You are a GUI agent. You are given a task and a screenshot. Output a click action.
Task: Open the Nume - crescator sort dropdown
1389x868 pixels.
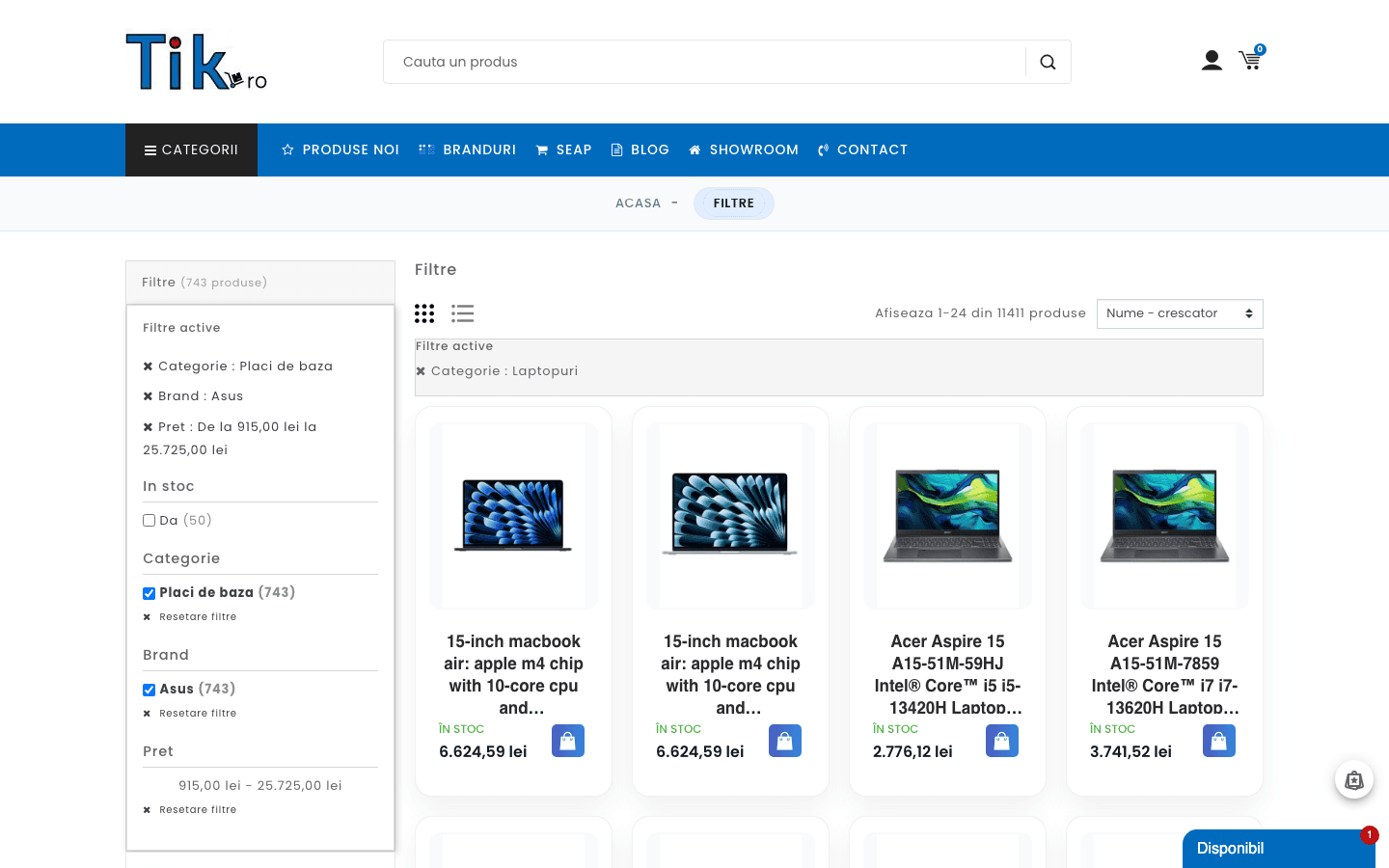[x=1180, y=313]
